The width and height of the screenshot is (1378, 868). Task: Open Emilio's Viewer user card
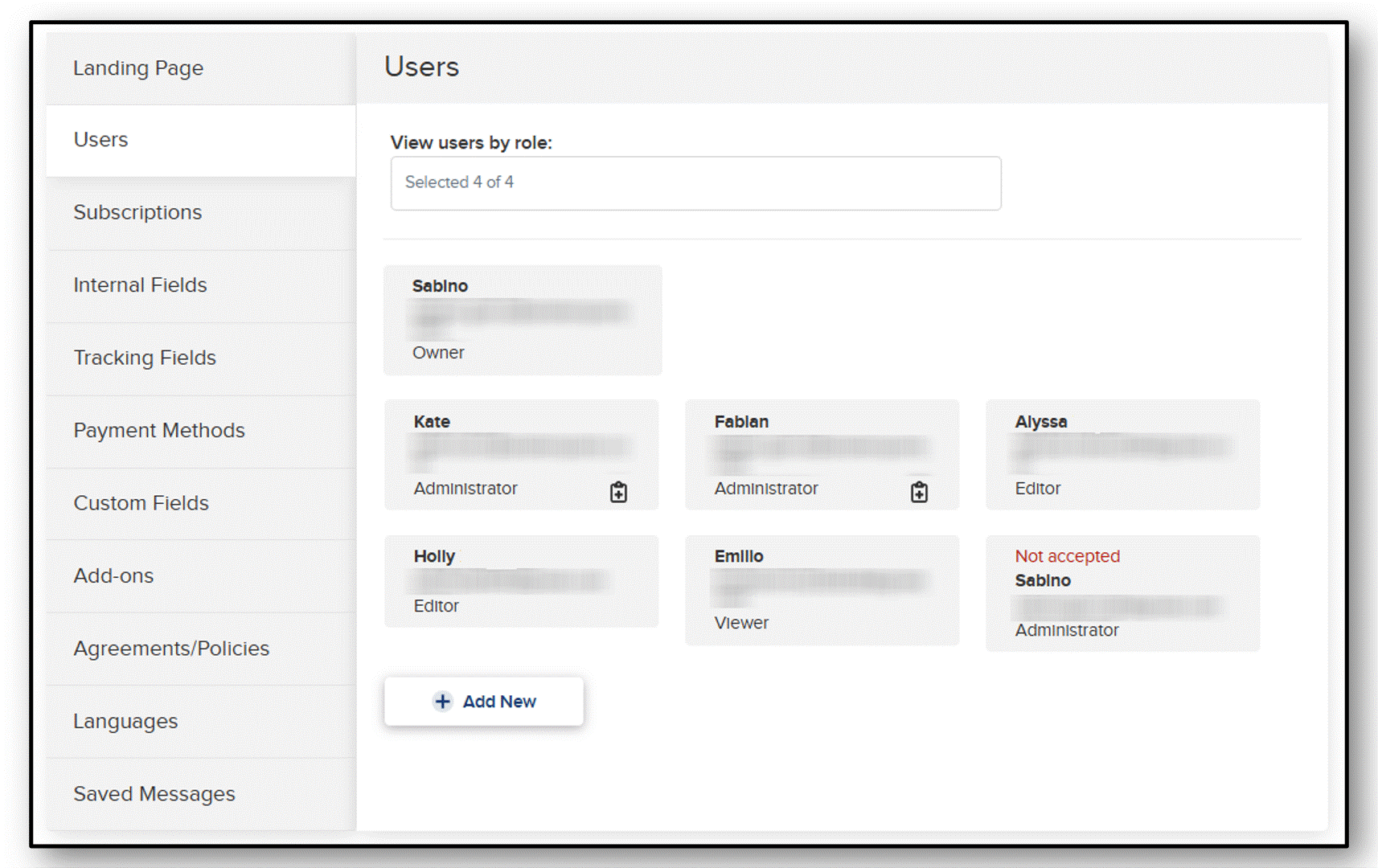(822, 590)
